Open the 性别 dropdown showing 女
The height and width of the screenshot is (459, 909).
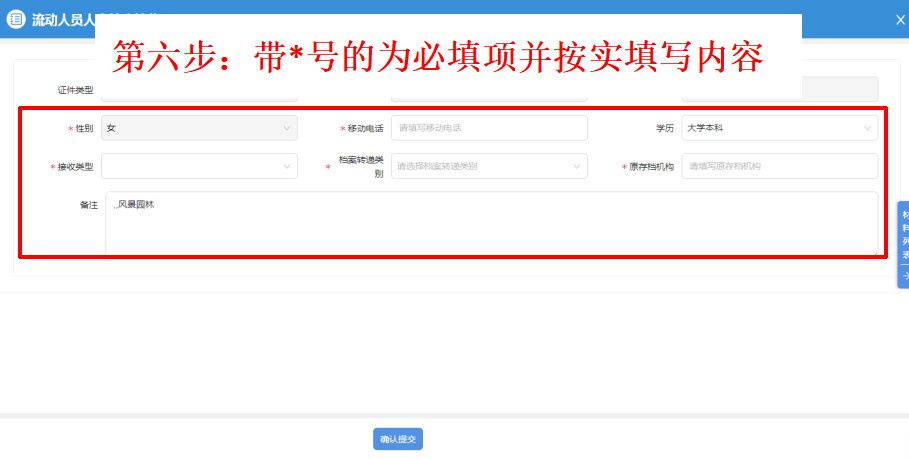199,128
